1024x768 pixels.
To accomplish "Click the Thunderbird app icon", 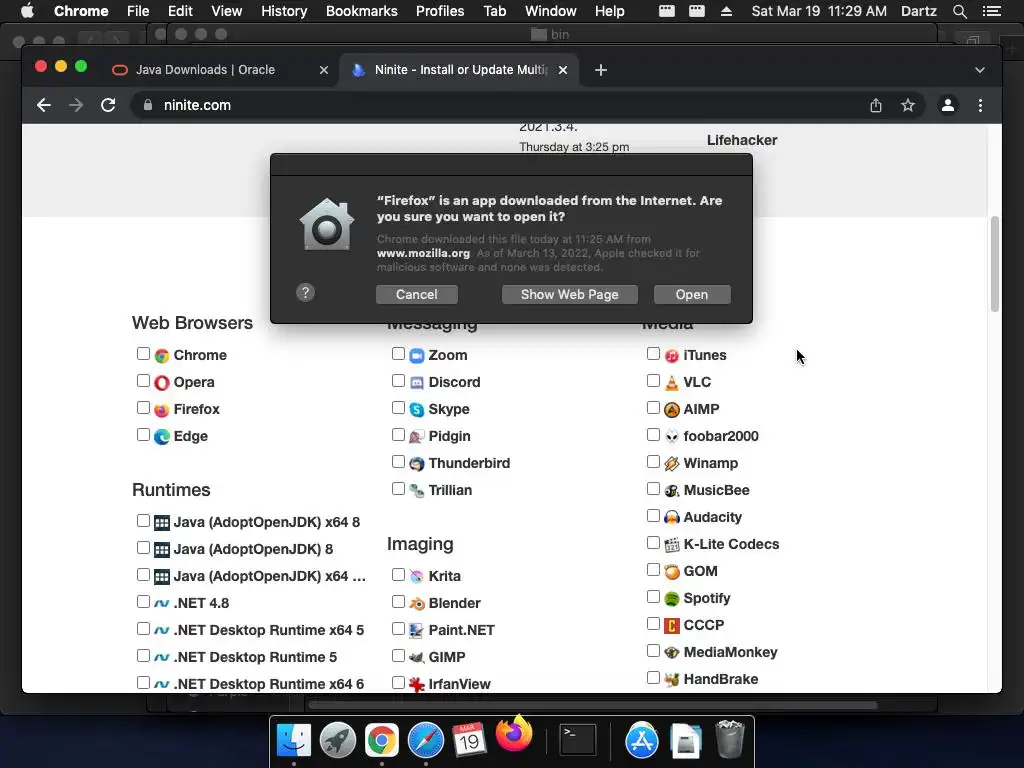I will click(x=417, y=464).
